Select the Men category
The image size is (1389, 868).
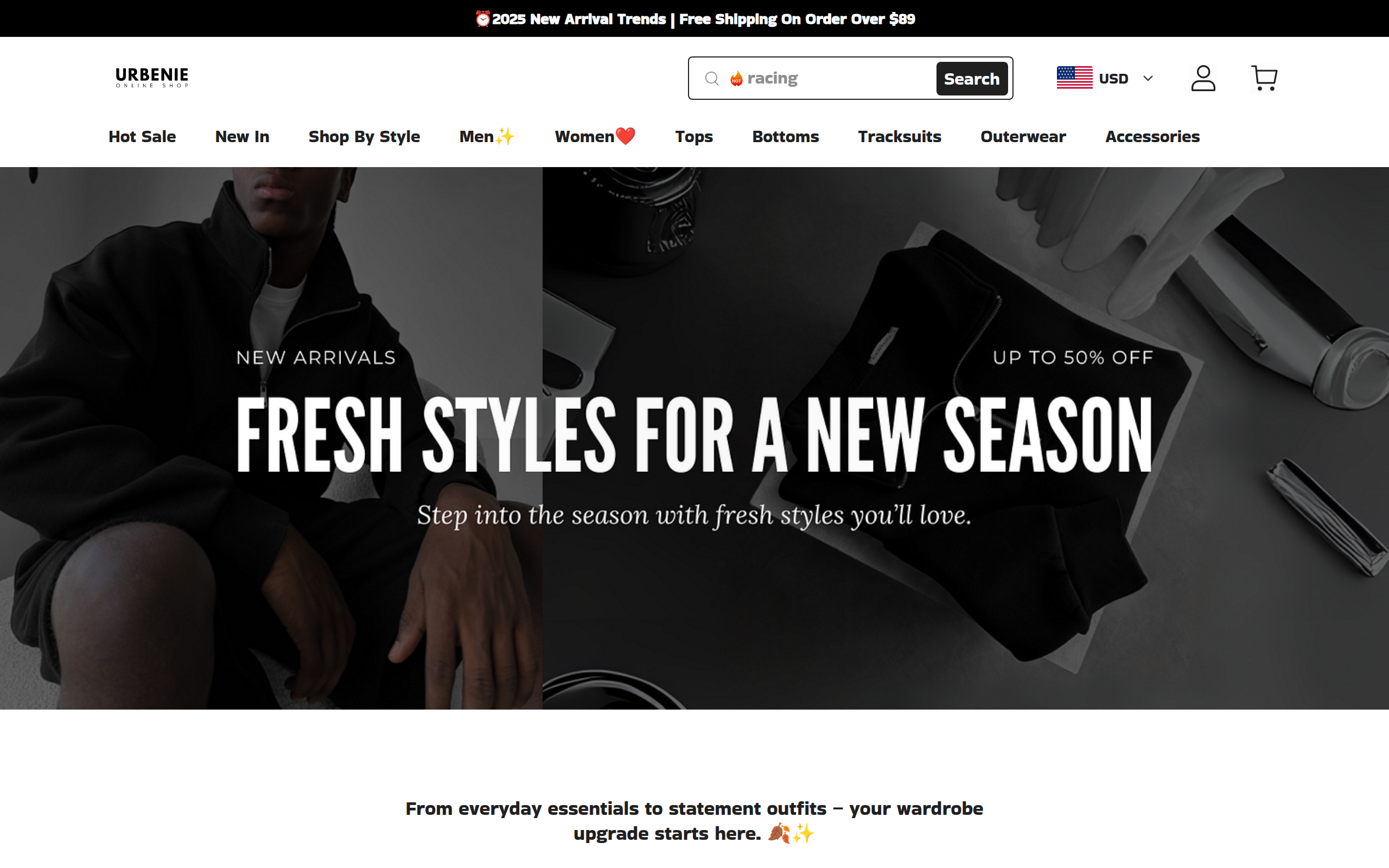487,137
